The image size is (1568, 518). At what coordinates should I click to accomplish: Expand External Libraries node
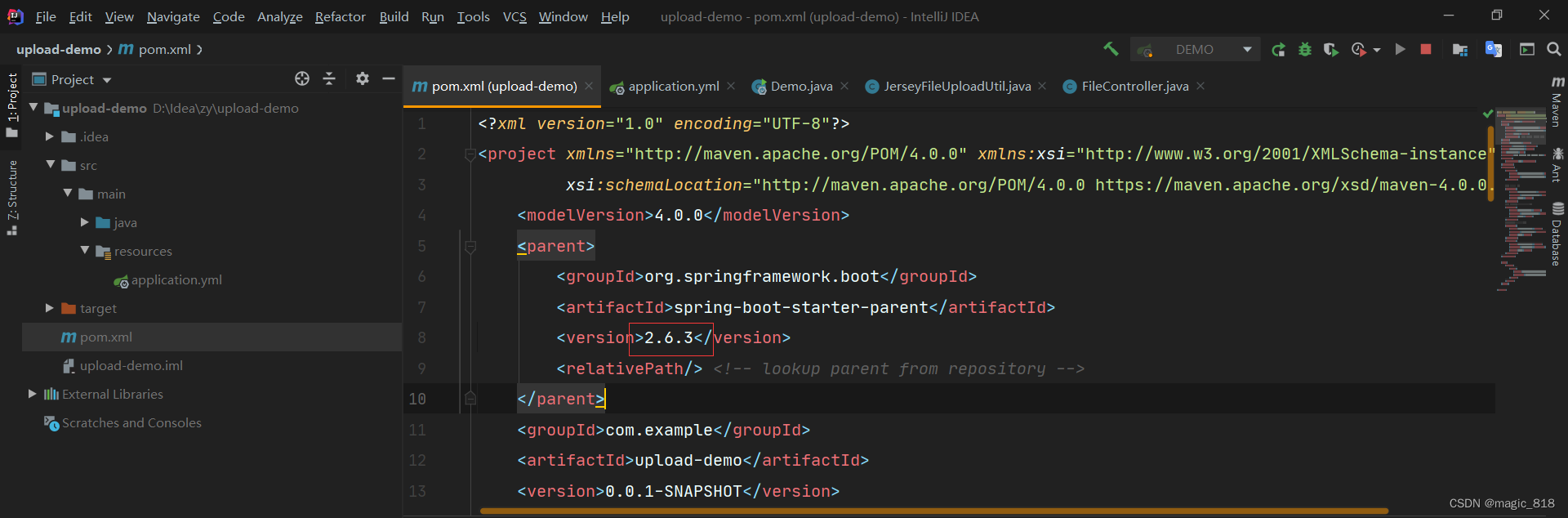point(33,394)
